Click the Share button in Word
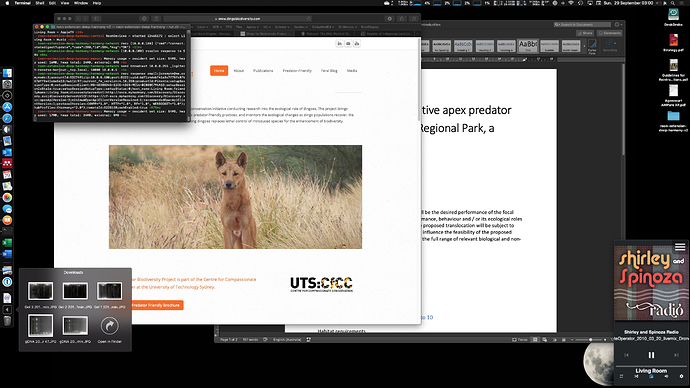This screenshot has height=388, width=690. point(585,33)
